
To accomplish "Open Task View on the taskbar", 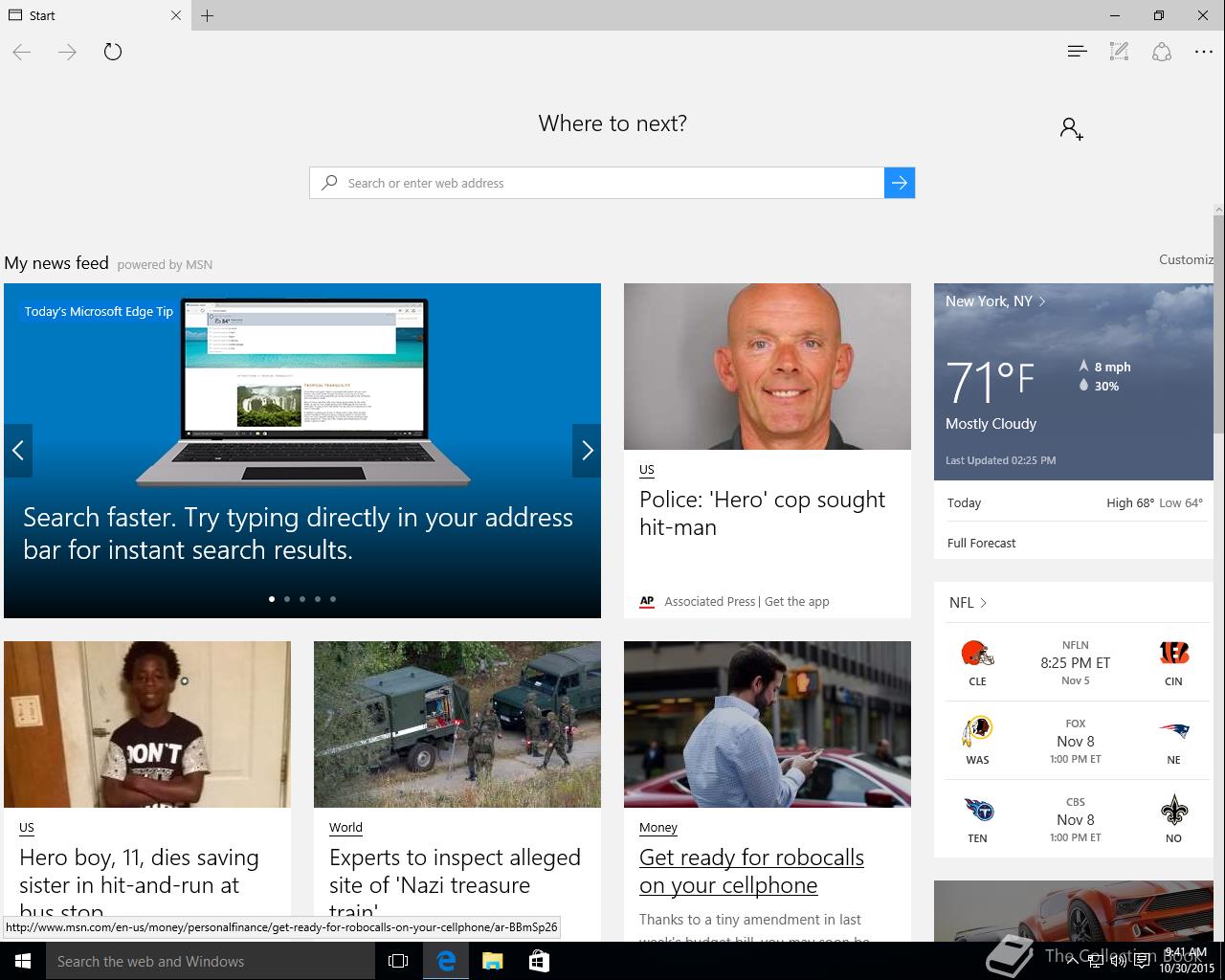I will (x=398, y=961).
